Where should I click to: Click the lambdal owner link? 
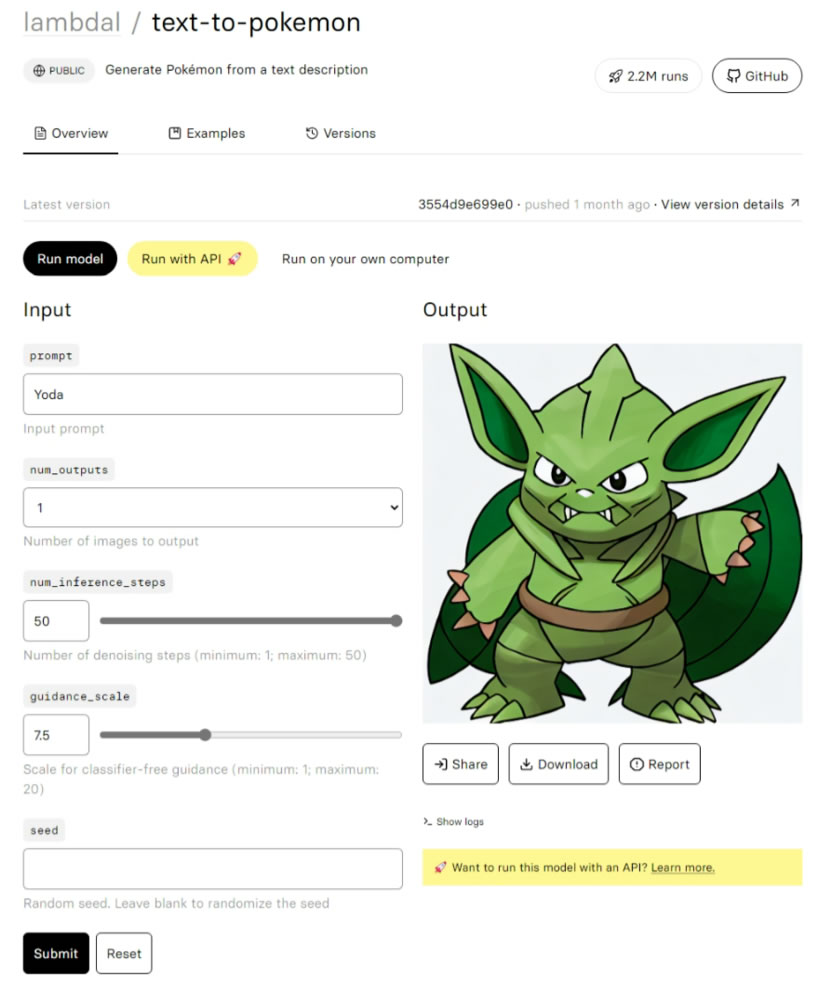(72, 23)
